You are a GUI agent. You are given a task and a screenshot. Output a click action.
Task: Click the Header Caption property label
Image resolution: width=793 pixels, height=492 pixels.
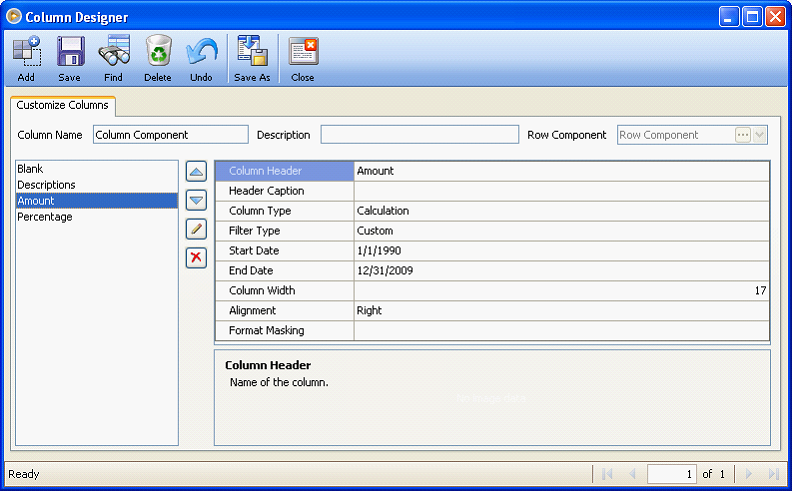click(267, 191)
